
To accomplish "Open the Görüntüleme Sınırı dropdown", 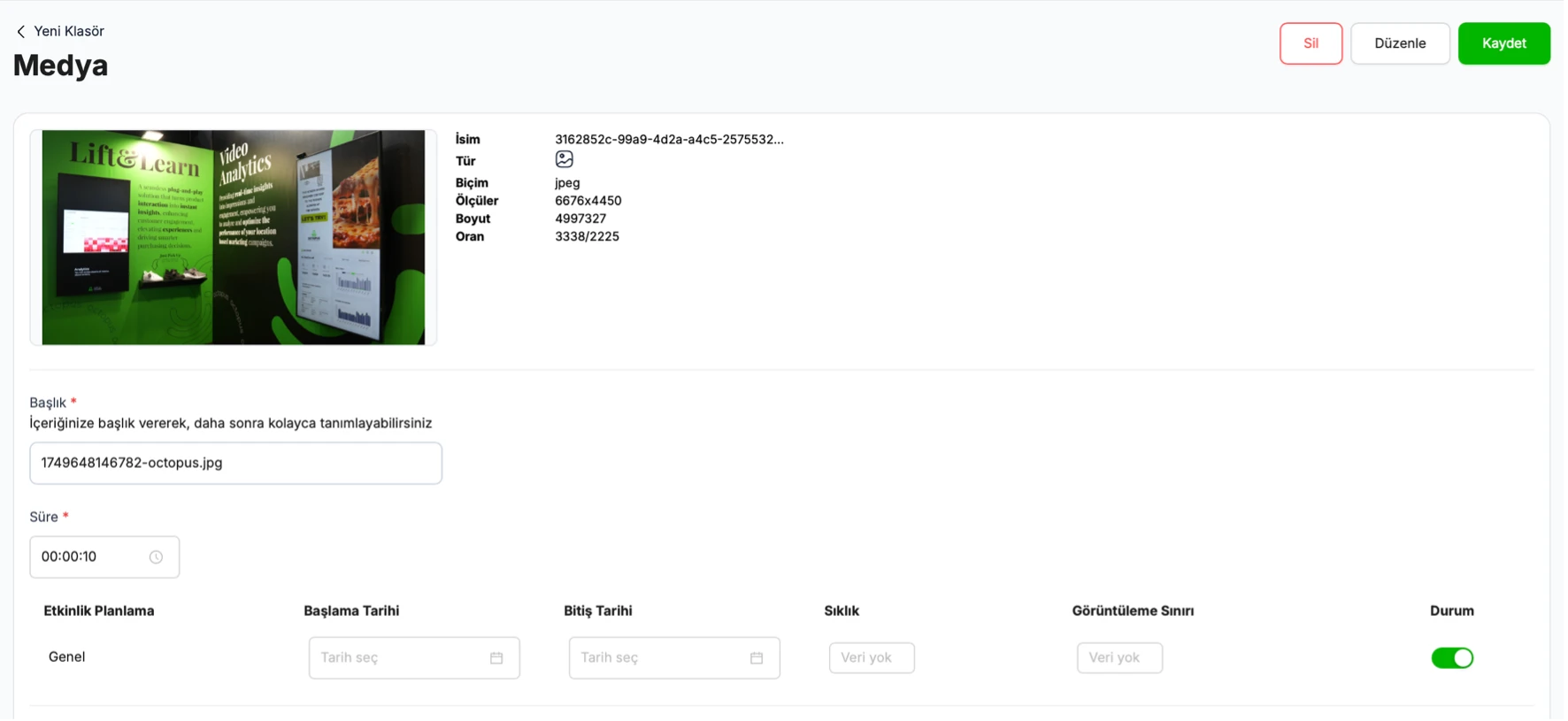I will (1119, 659).
